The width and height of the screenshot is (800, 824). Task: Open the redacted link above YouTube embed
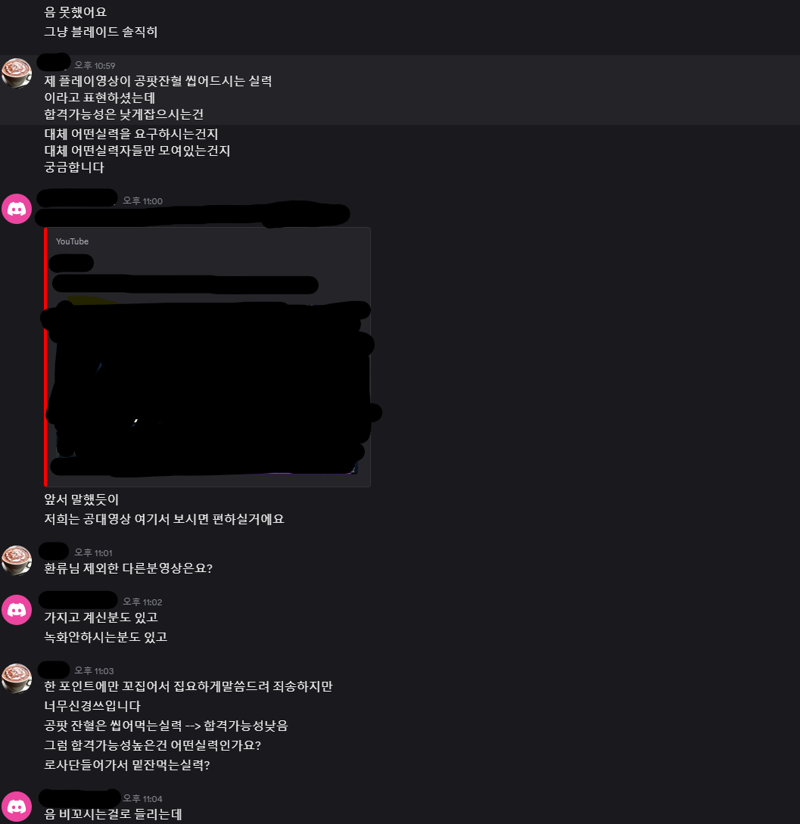(192, 215)
